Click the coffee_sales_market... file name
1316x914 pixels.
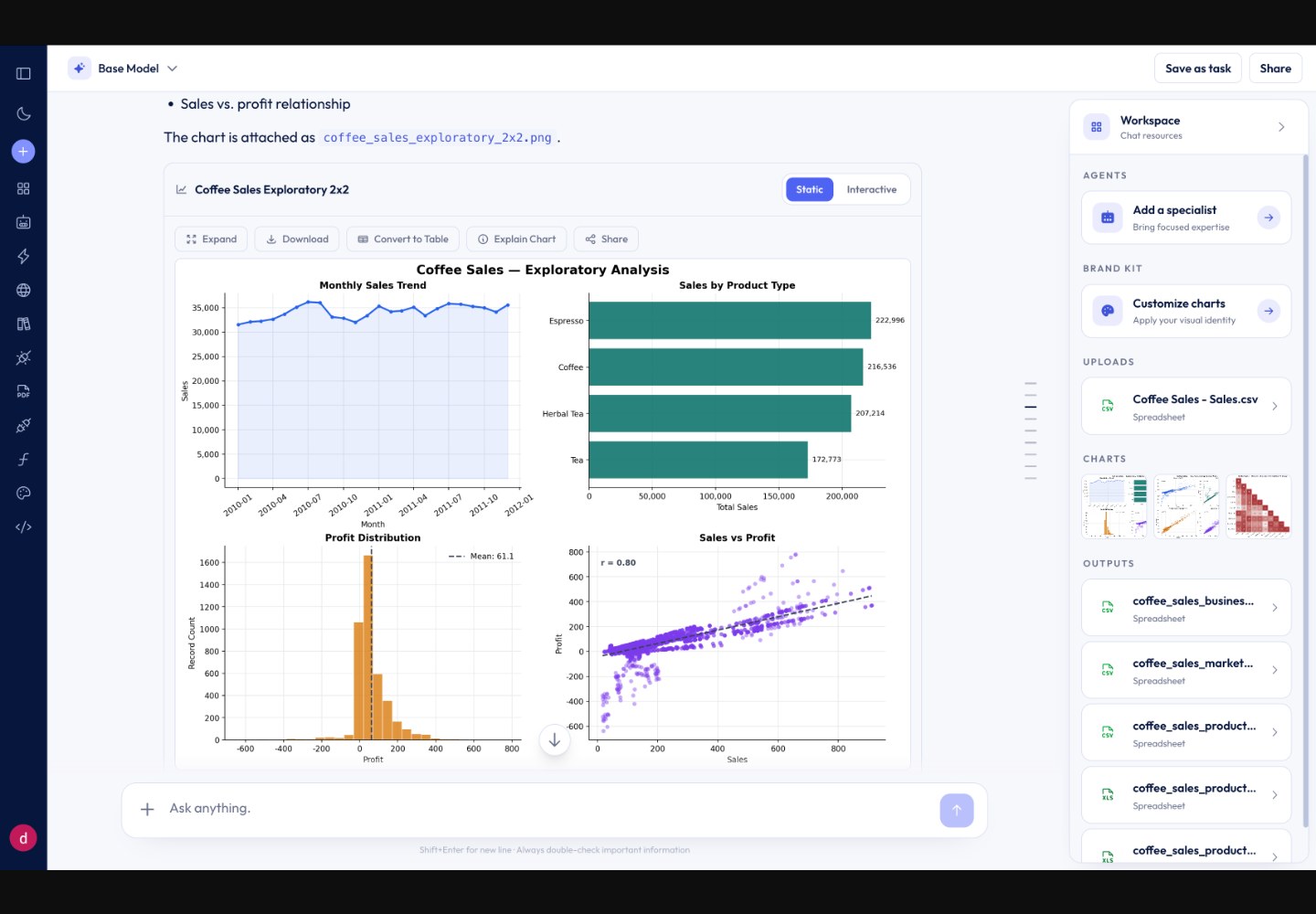pyautogui.click(x=1193, y=664)
